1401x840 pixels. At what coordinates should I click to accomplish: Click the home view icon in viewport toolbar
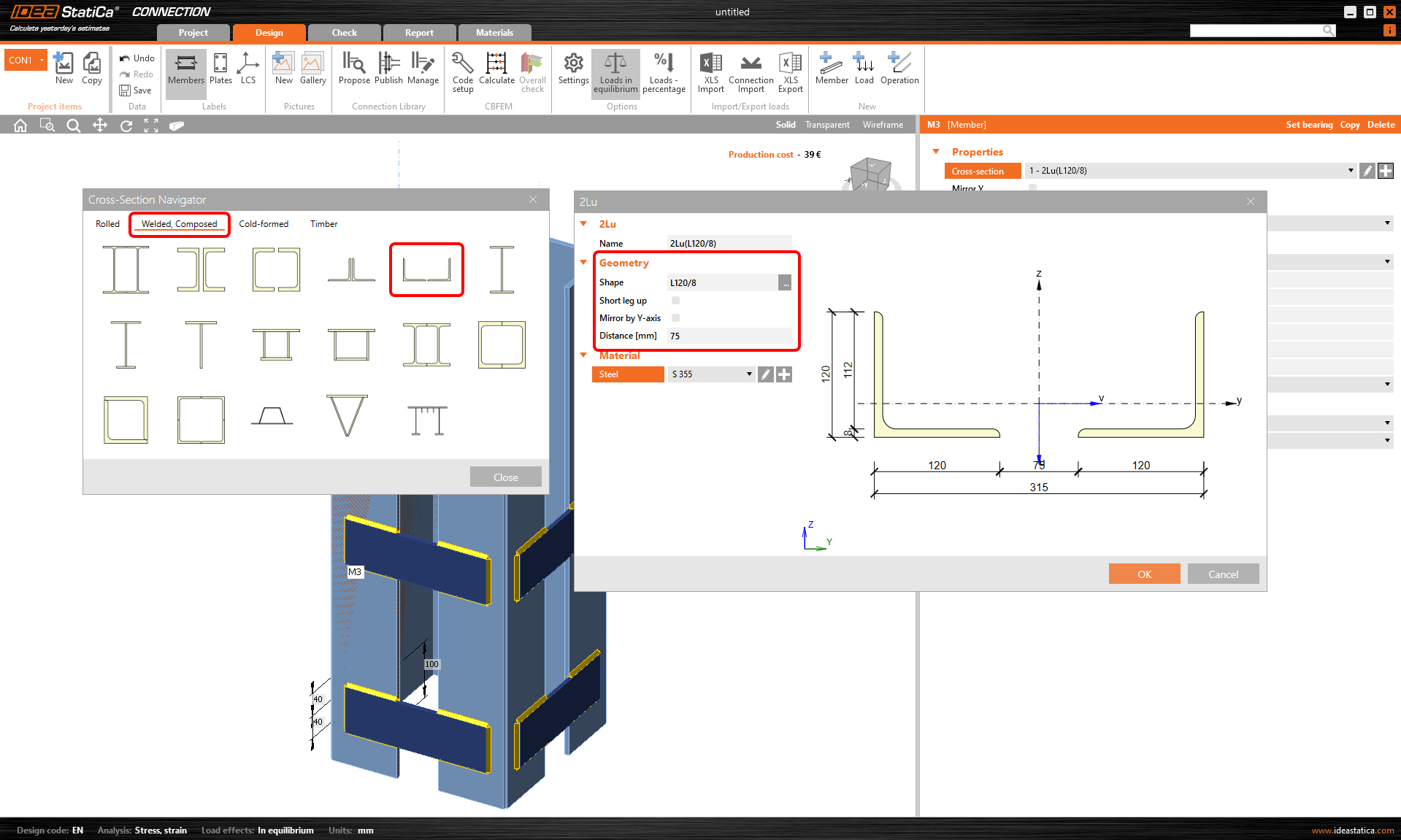coord(20,126)
